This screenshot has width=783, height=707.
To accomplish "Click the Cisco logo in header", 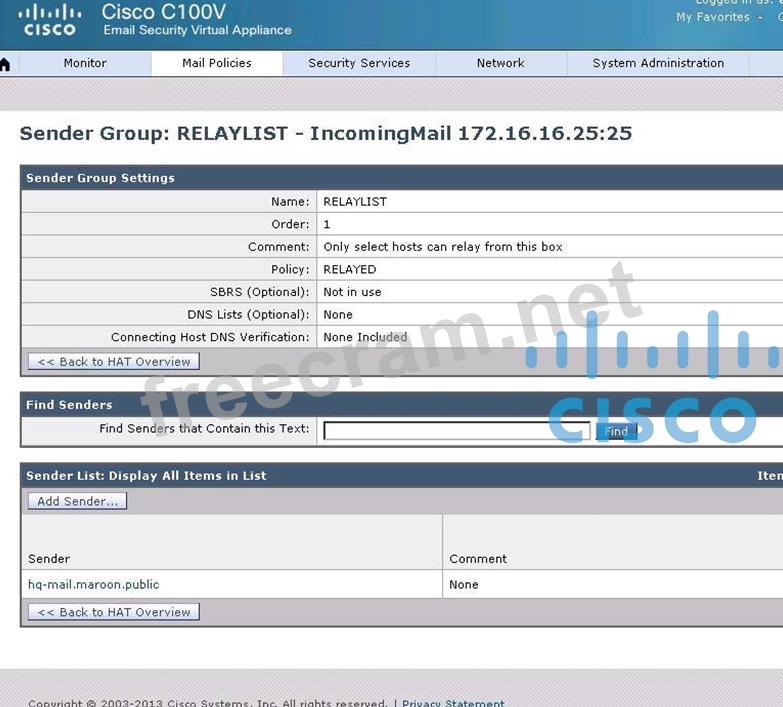I will (49, 20).
